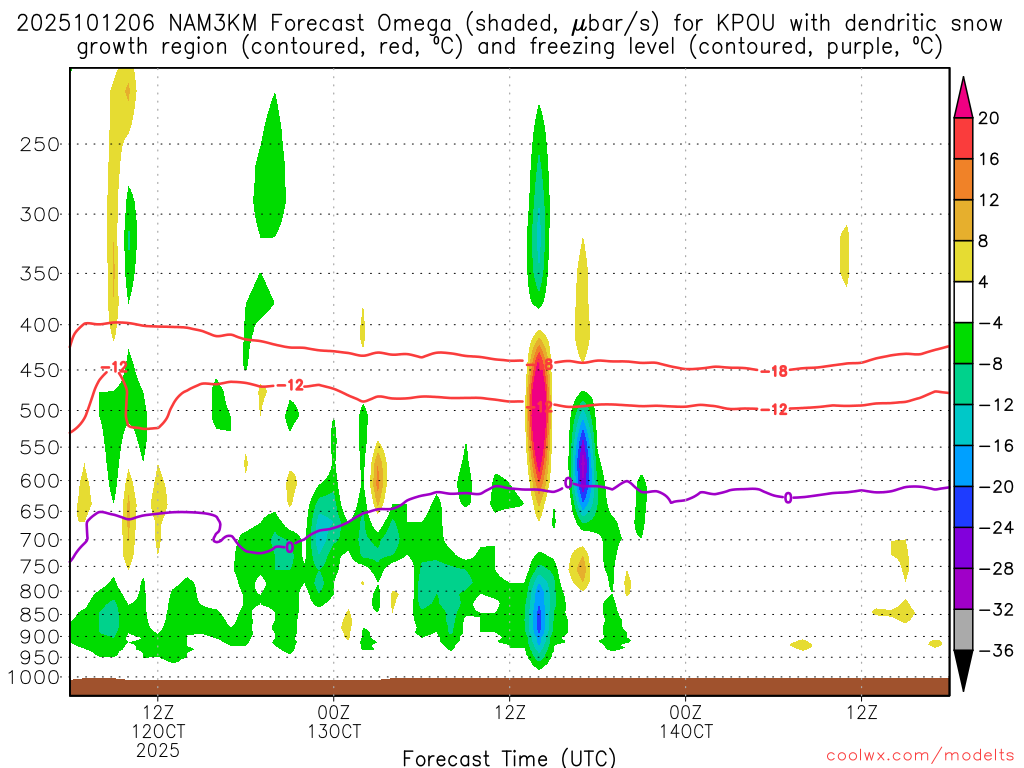
Task: Click the 14OCT date label
Action: pos(686,731)
